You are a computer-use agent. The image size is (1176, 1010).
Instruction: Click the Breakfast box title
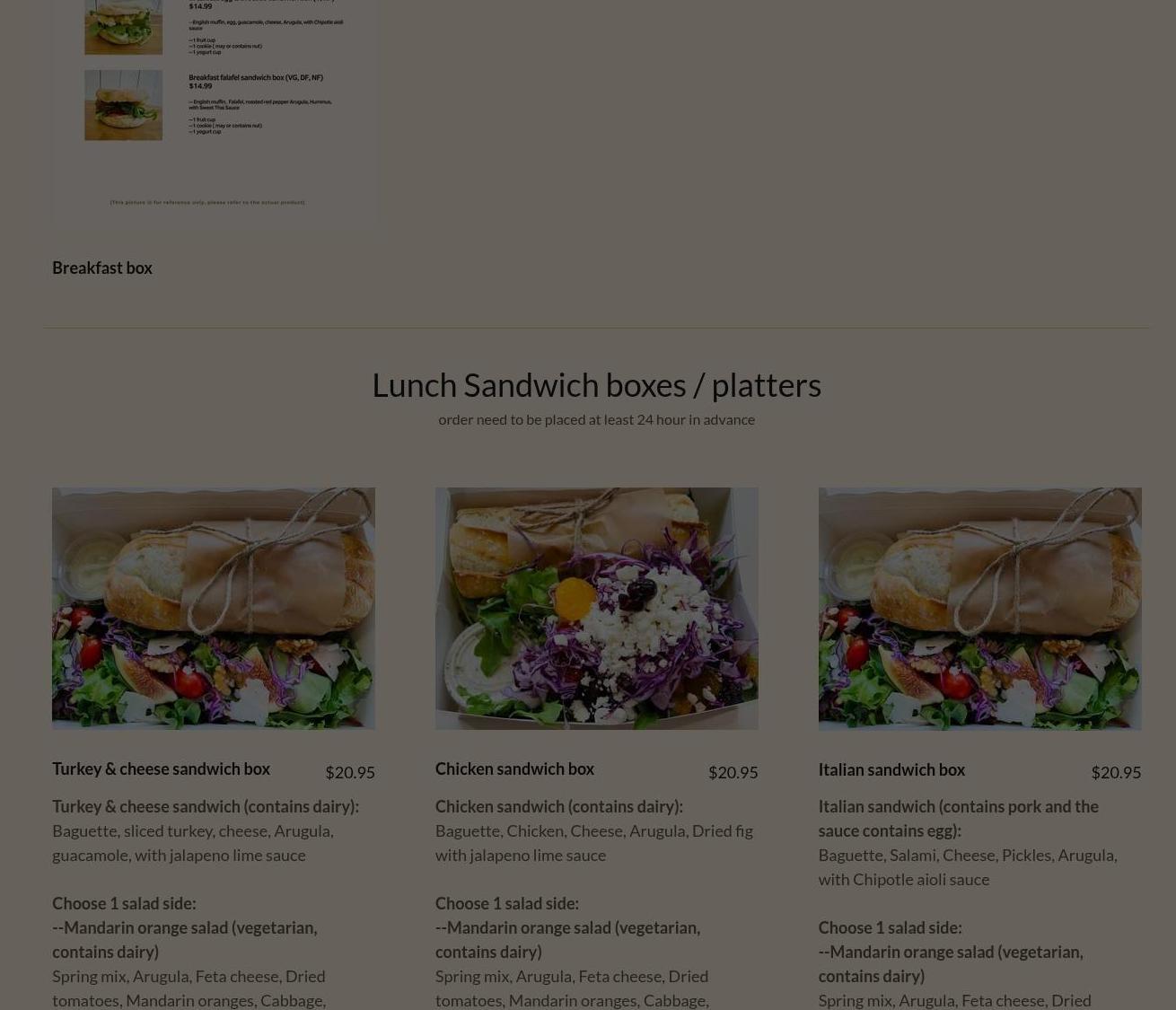coord(102,268)
